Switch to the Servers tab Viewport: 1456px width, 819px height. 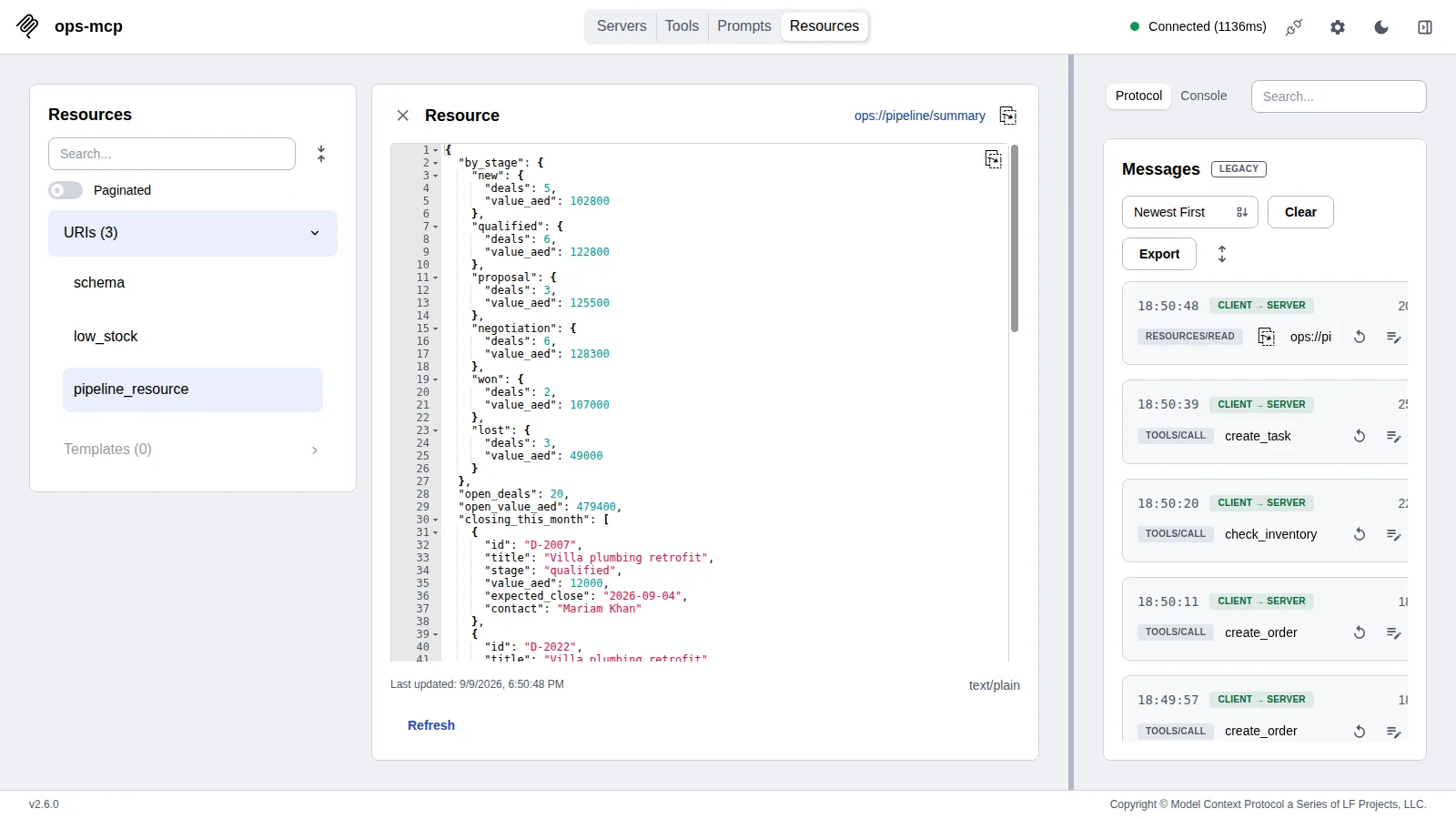click(x=622, y=26)
